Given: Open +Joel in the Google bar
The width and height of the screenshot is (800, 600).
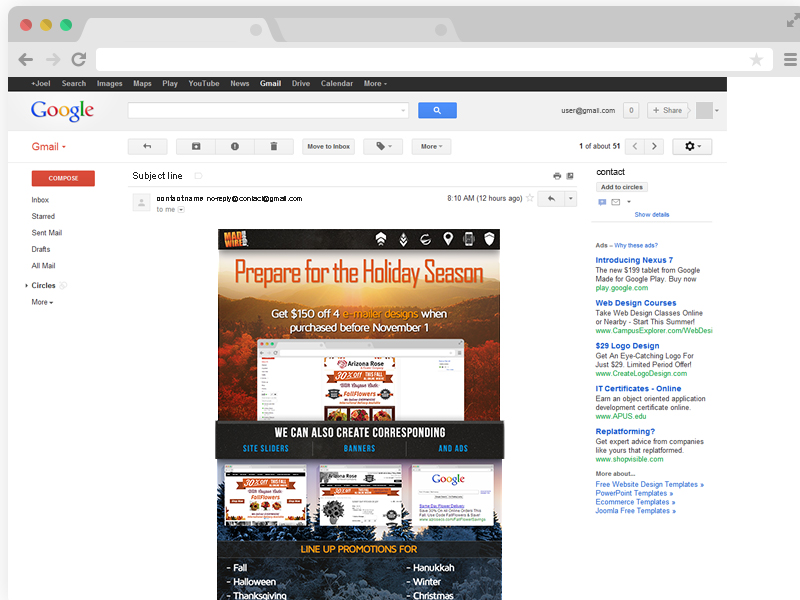Looking at the screenshot, I should (41, 84).
